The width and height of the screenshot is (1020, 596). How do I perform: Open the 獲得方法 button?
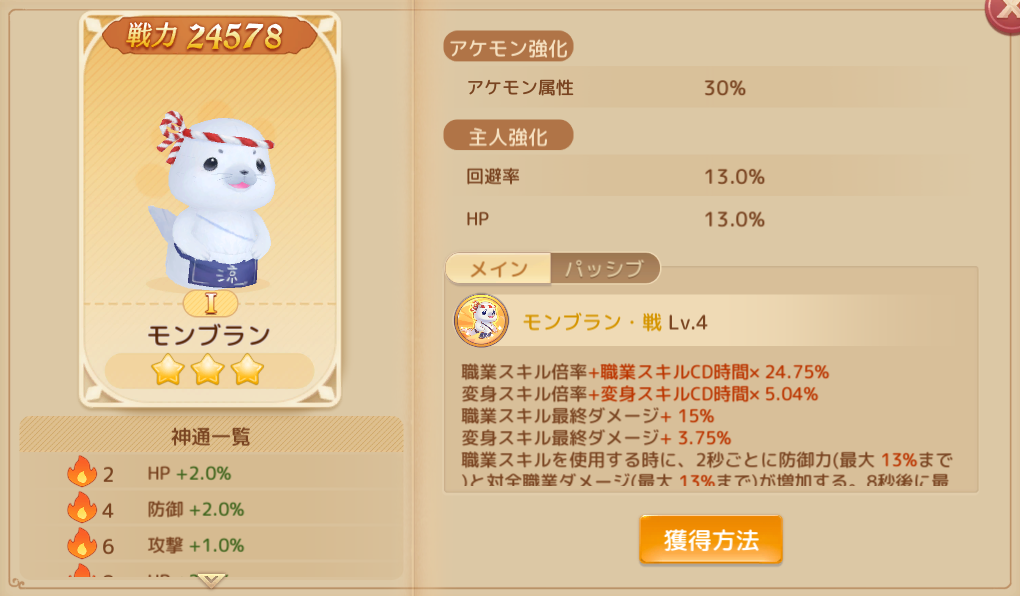[710, 540]
